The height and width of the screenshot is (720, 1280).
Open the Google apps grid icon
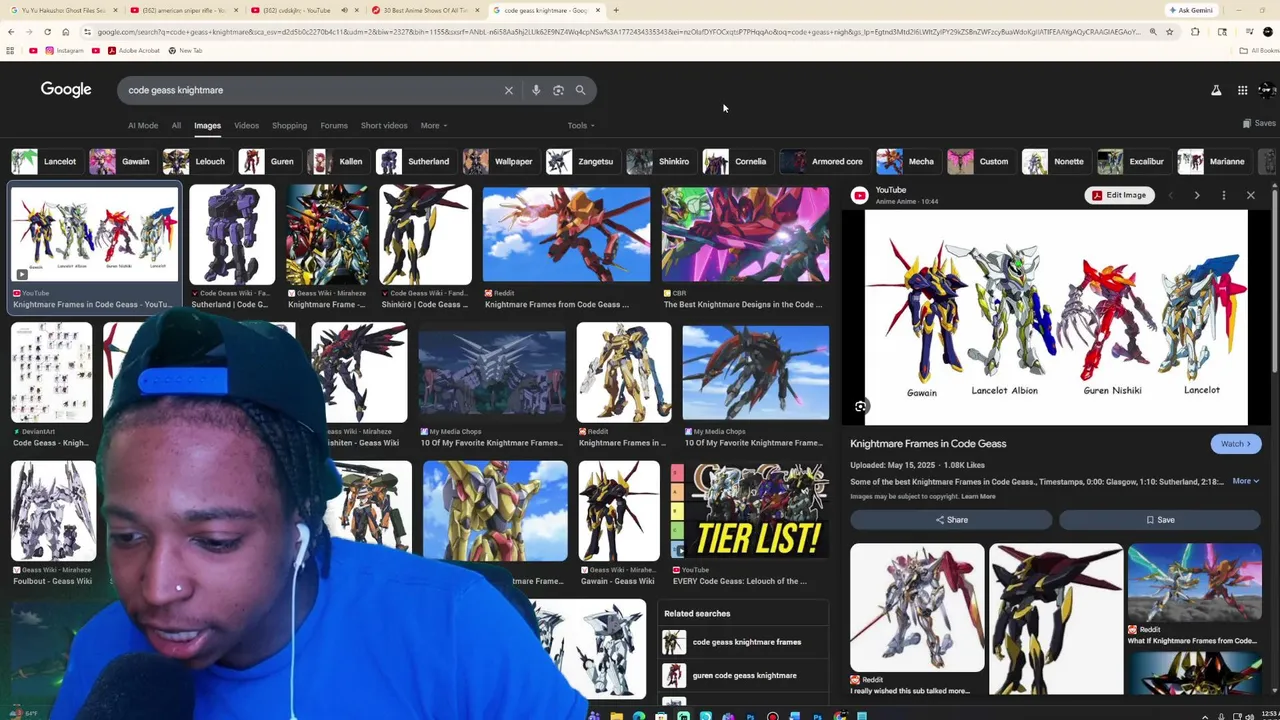click(x=1242, y=90)
